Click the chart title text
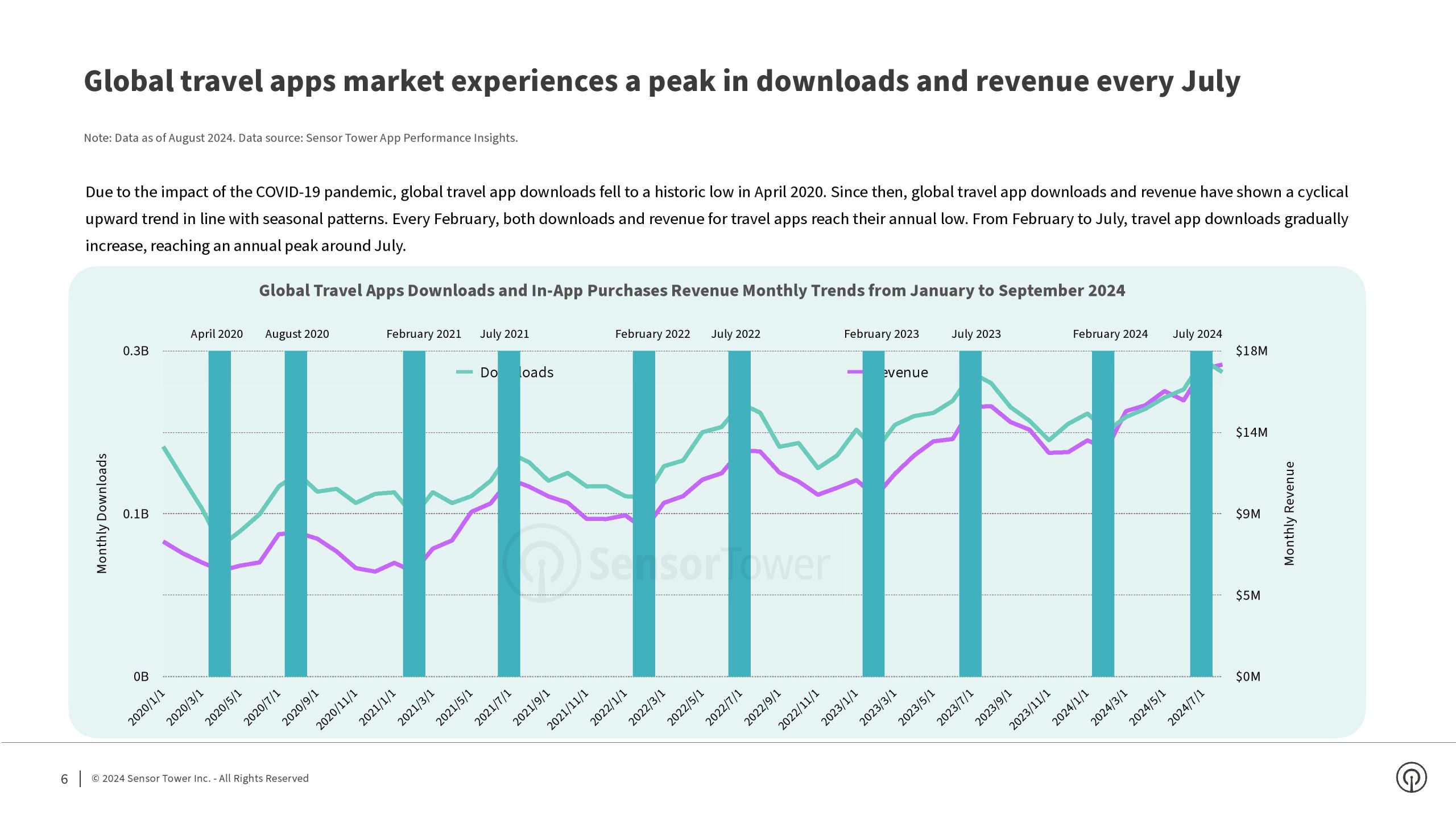The image size is (1456, 819). (692, 291)
